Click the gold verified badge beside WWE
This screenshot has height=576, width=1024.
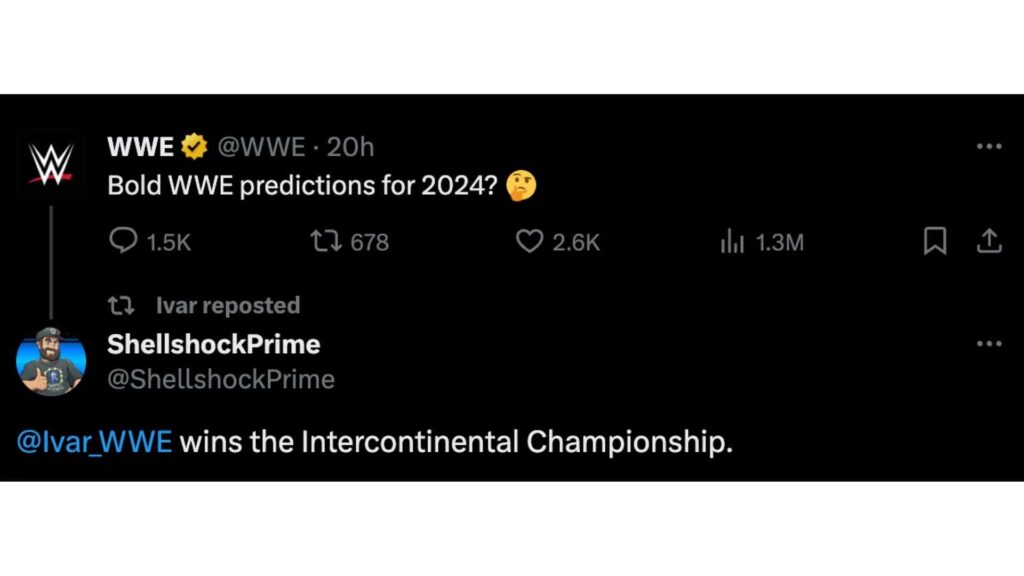point(195,148)
